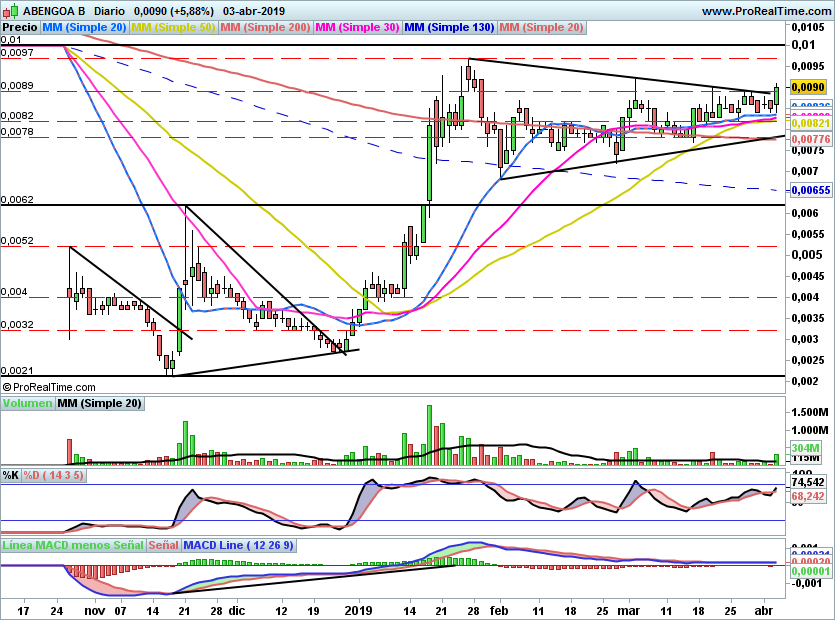Open the blue MM (Simple 20) label

[84, 27]
